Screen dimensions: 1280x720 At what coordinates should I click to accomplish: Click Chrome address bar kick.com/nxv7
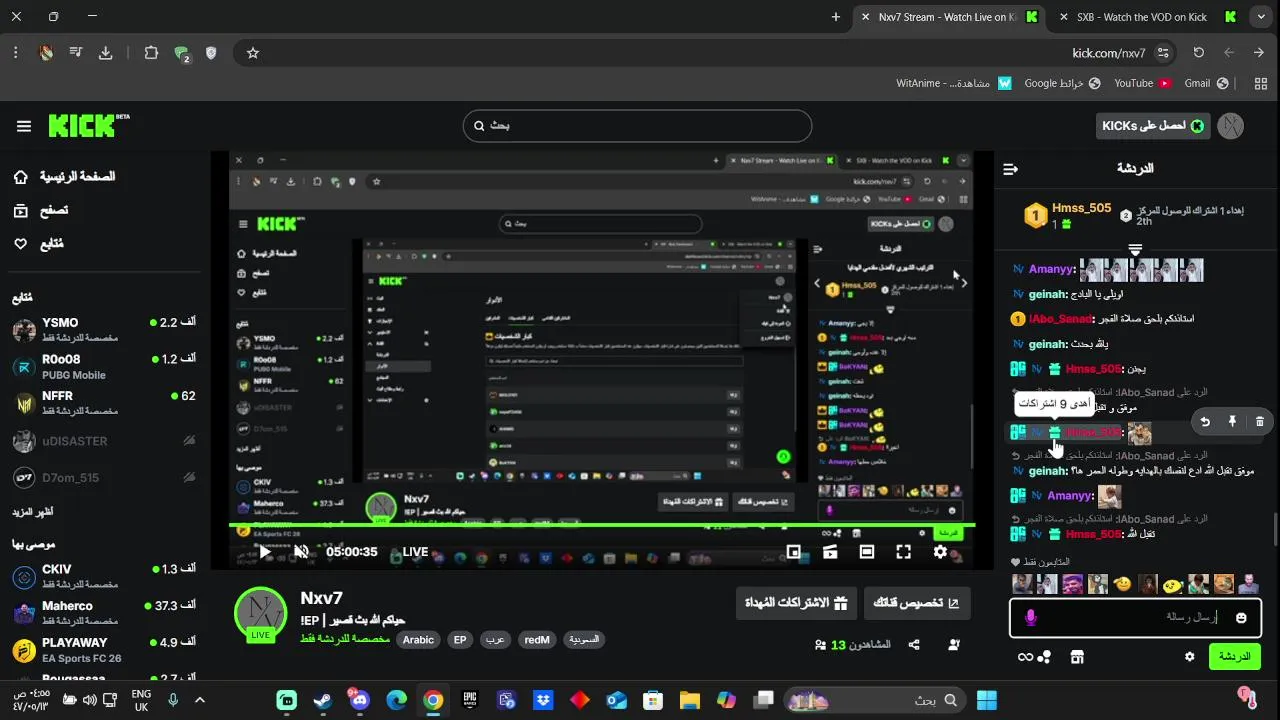click(x=1108, y=53)
